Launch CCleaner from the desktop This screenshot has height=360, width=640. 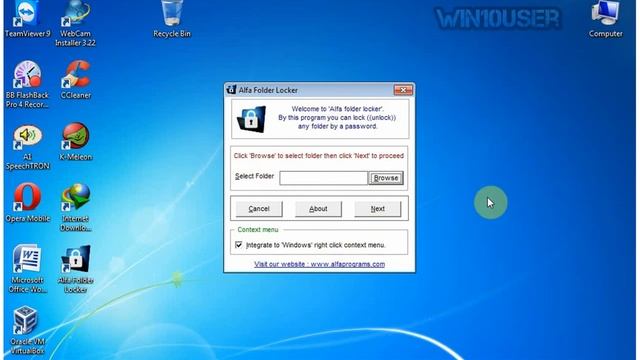point(76,80)
